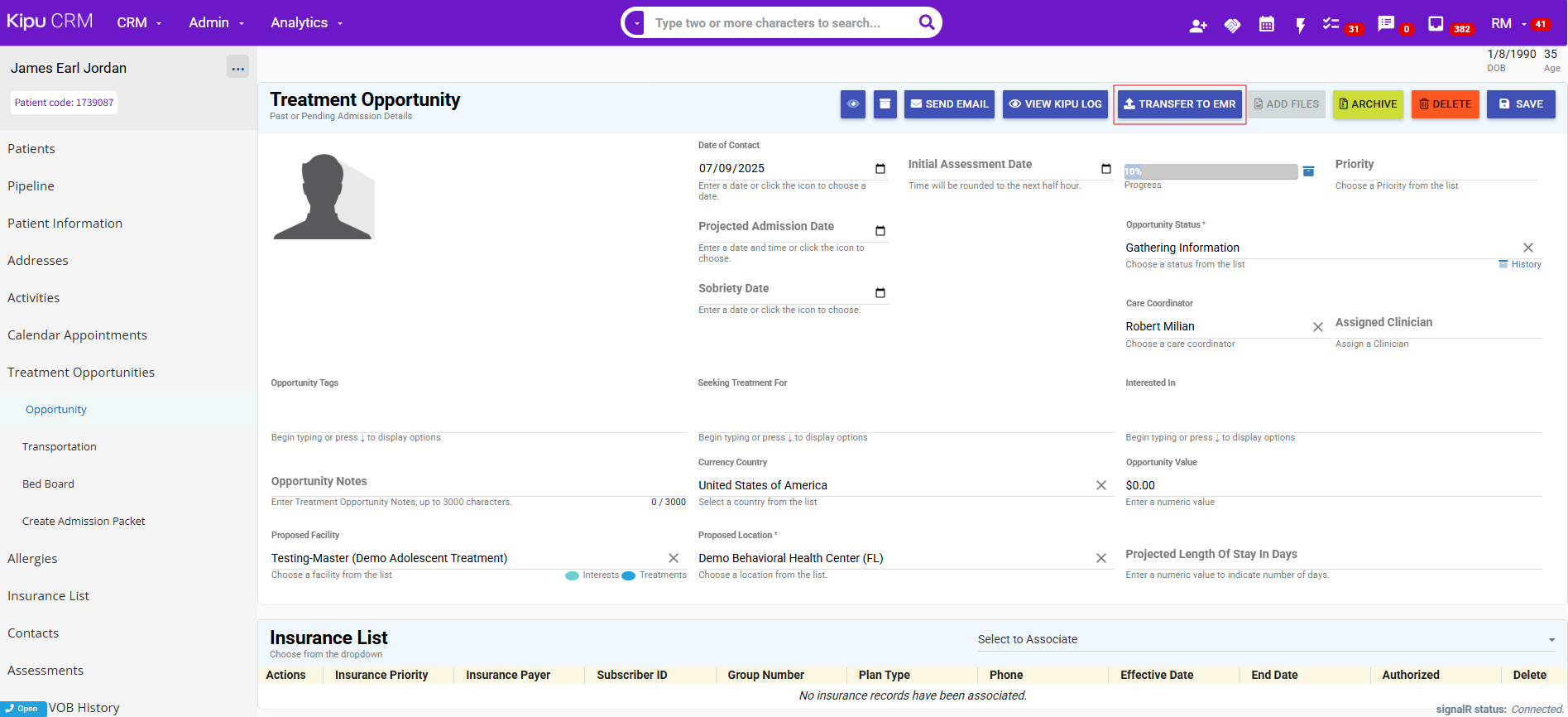Click the Transfer to EMR button
Viewport: 1568px width, 717px height.
click(1179, 104)
